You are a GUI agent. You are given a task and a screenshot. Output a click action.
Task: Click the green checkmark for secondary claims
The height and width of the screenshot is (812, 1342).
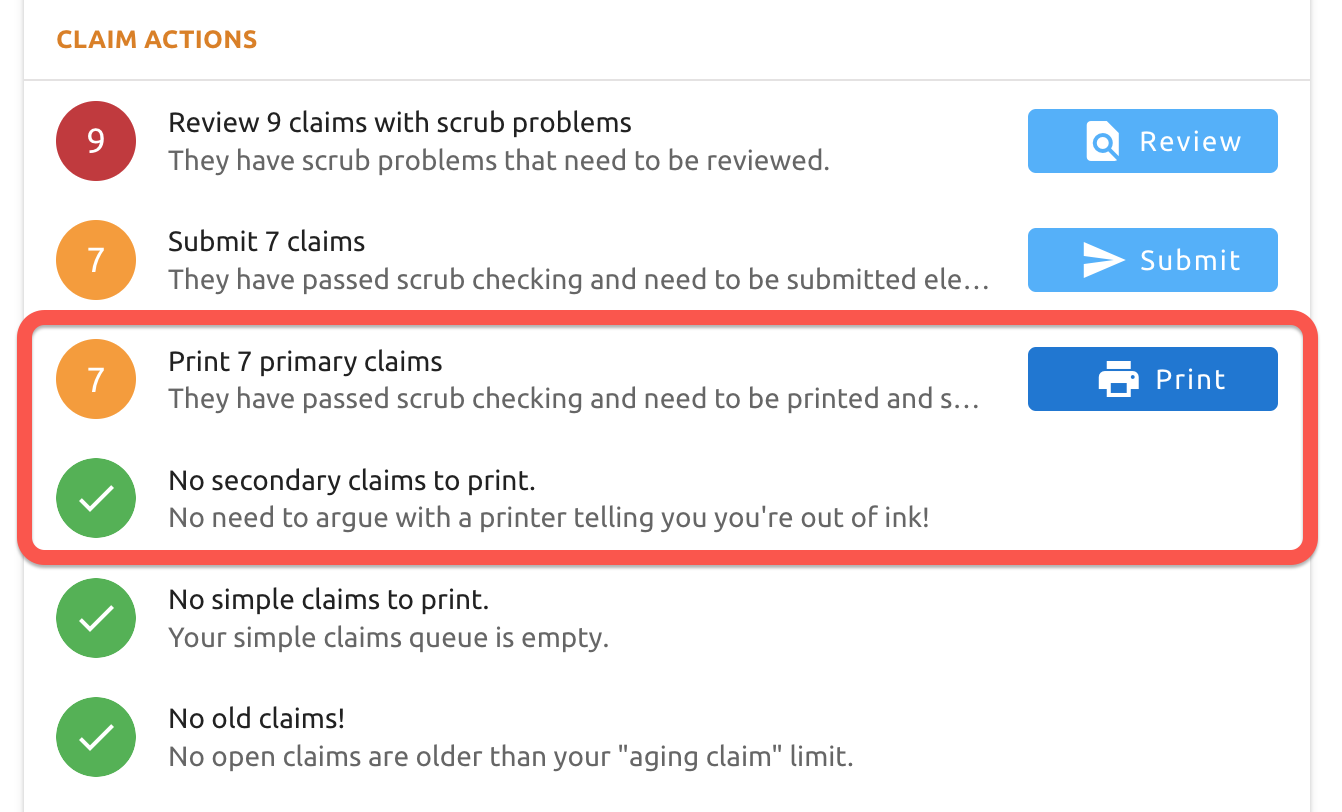(x=95, y=497)
